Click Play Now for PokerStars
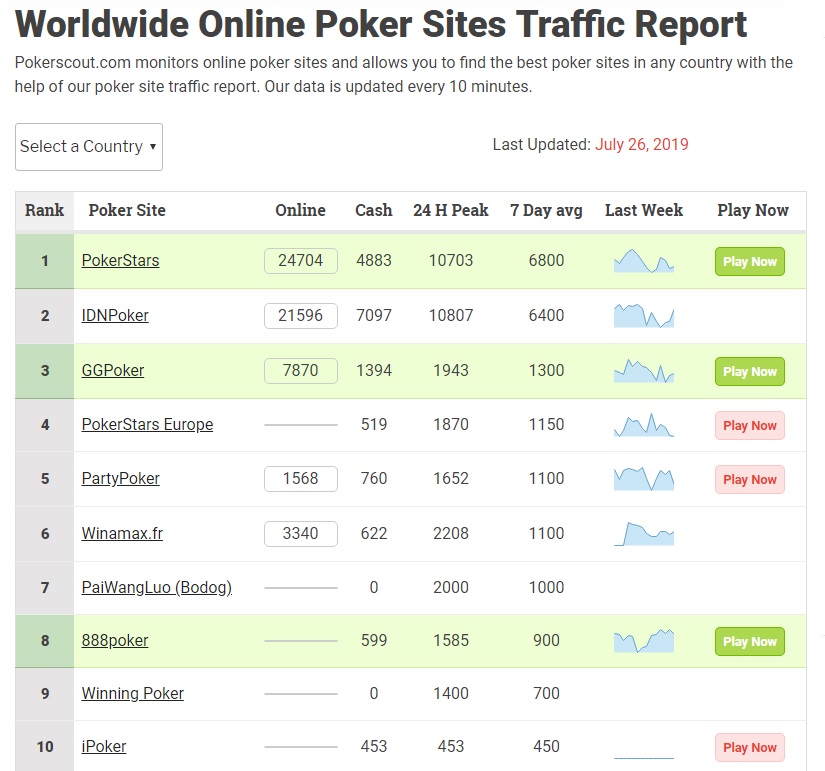825x771 pixels. pyautogui.click(x=750, y=262)
